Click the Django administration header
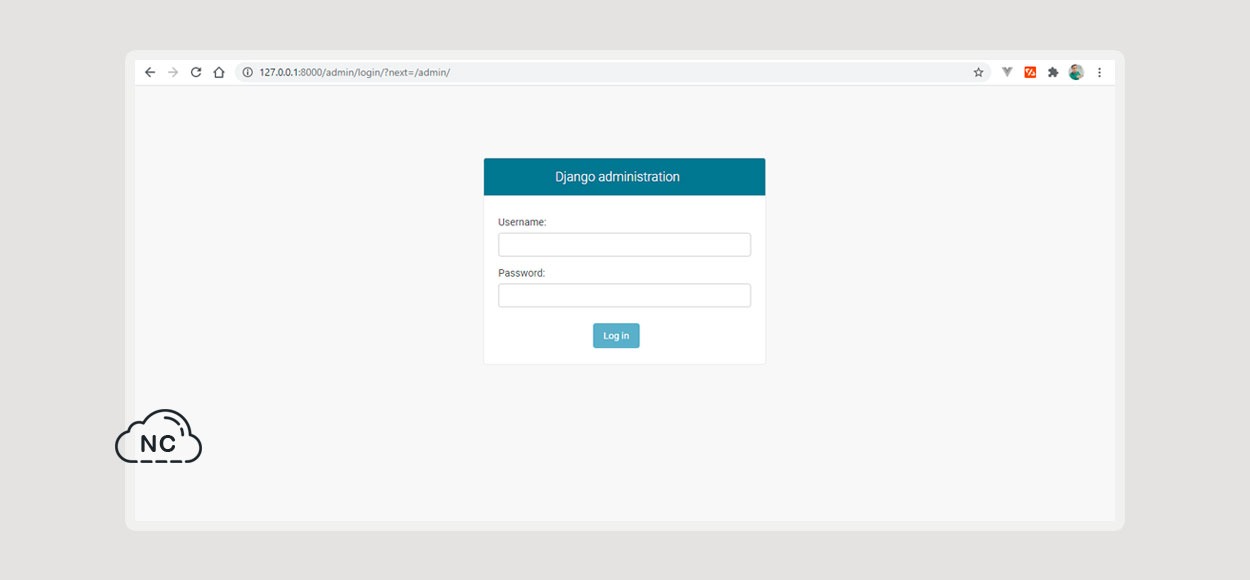1250x580 pixels. 624,177
